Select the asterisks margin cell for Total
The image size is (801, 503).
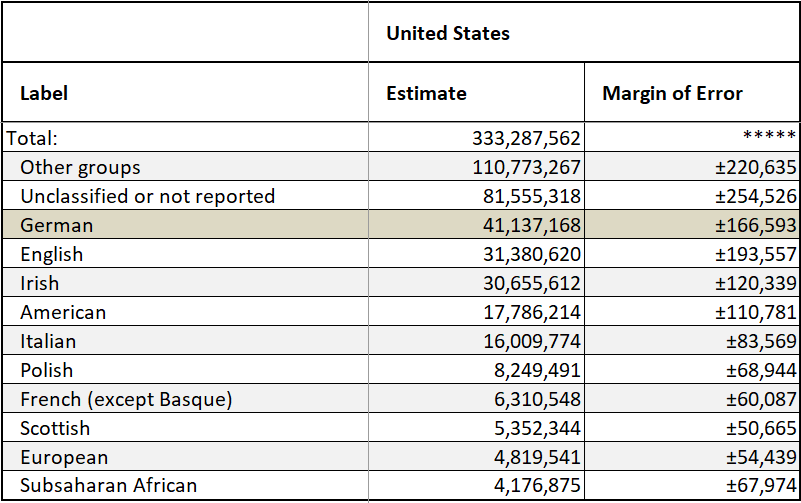tap(770, 138)
